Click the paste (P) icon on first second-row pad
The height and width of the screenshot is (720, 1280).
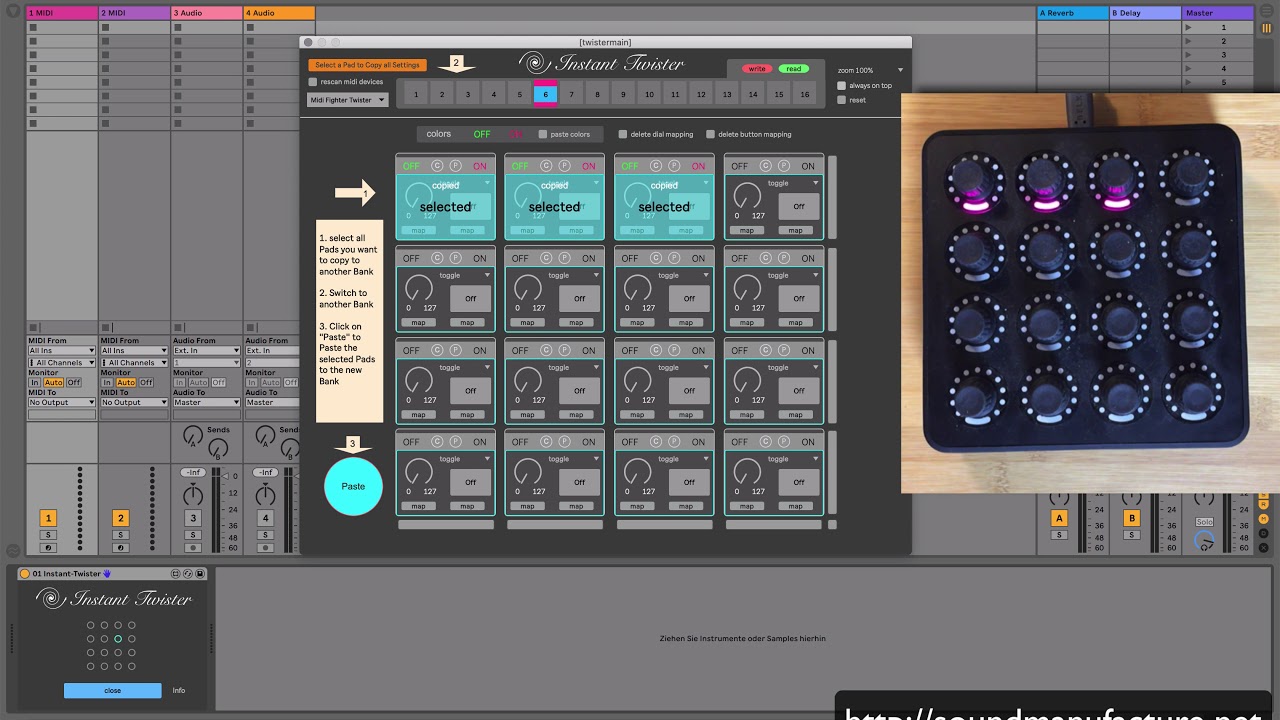[x=455, y=258]
